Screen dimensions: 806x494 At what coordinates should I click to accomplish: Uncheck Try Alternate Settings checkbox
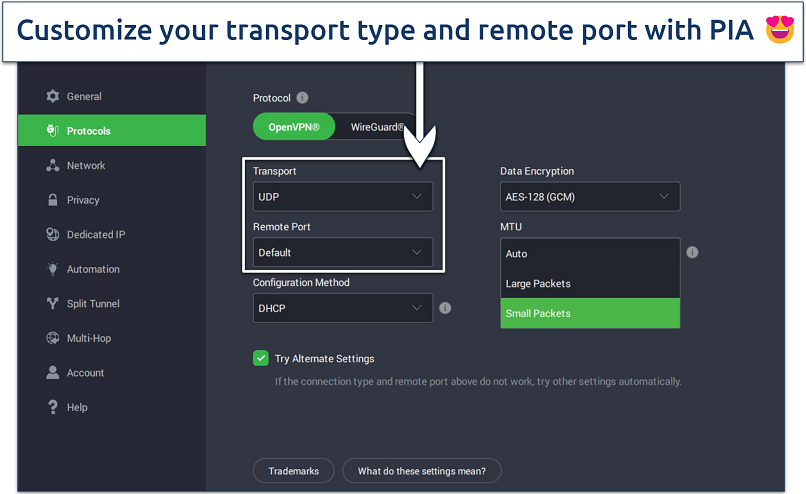(x=261, y=358)
